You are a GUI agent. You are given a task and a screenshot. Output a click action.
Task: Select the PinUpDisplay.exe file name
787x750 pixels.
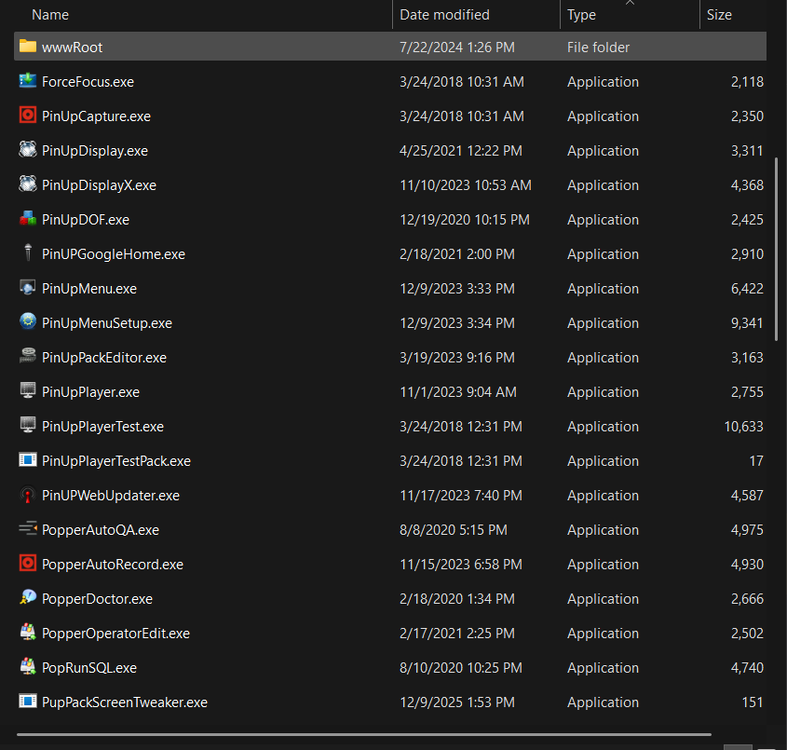pos(95,151)
